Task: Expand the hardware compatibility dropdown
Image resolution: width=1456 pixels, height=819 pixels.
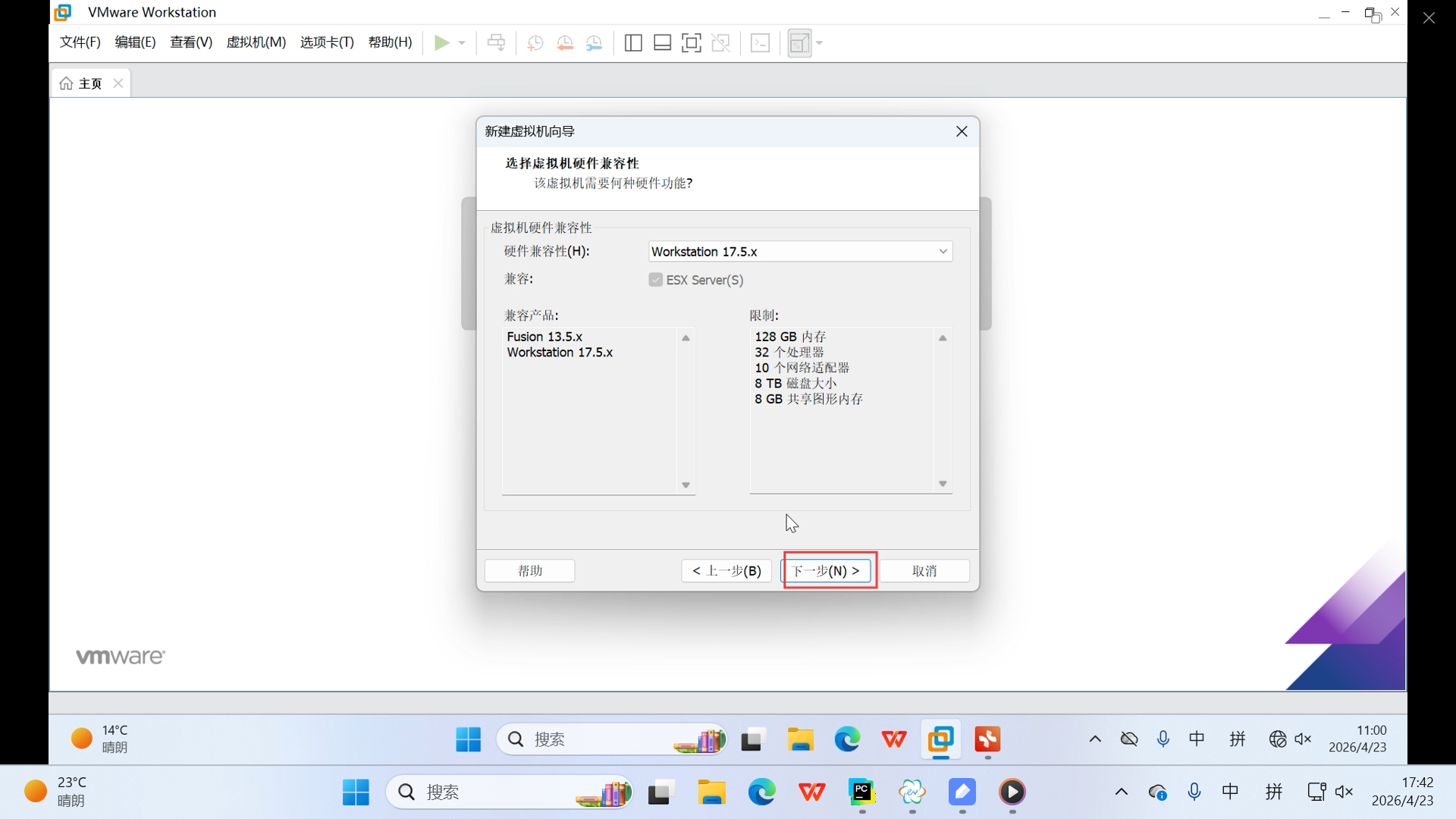Action: tap(943, 252)
